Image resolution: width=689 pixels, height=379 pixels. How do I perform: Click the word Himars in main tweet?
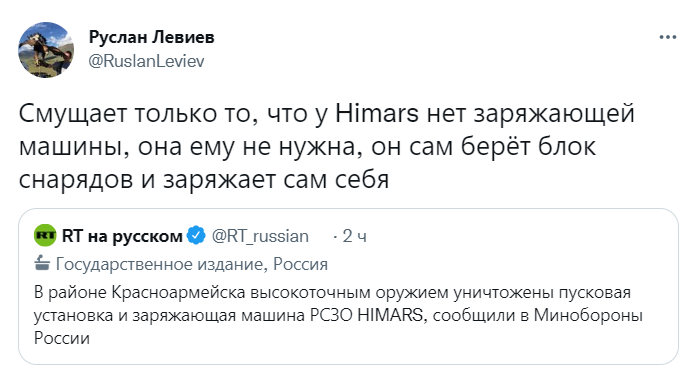[x=377, y=113]
